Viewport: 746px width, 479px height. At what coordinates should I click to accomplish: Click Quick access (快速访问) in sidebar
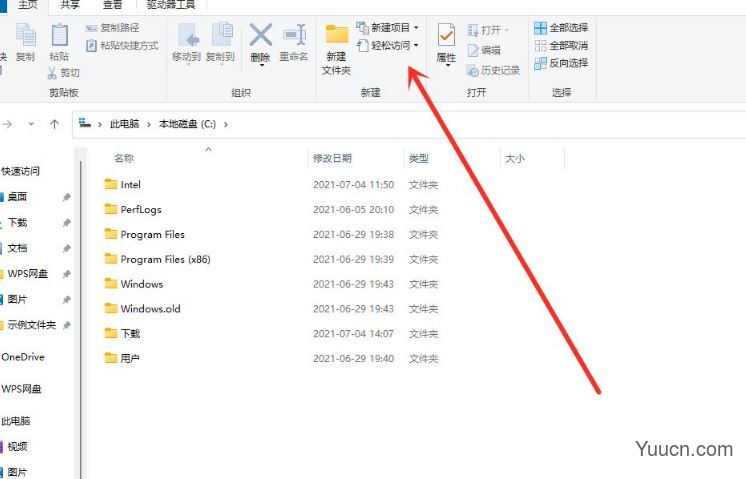click(x=20, y=171)
